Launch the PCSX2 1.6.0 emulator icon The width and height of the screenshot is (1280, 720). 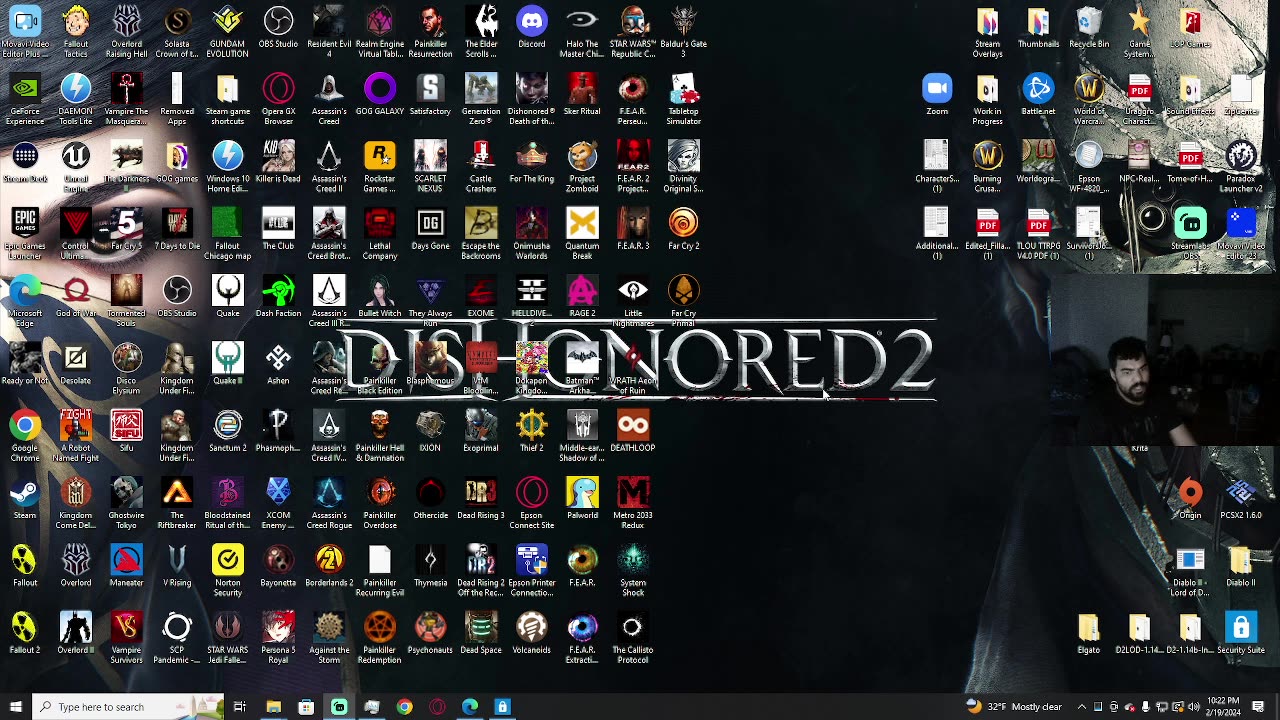click(x=1241, y=497)
